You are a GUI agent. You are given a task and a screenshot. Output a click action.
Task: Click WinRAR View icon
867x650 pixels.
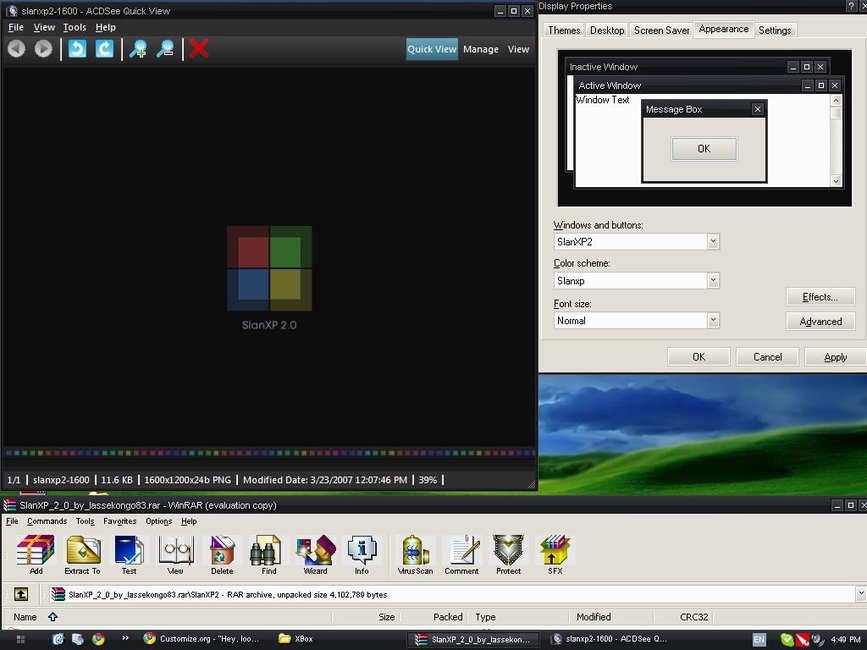(x=175, y=555)
